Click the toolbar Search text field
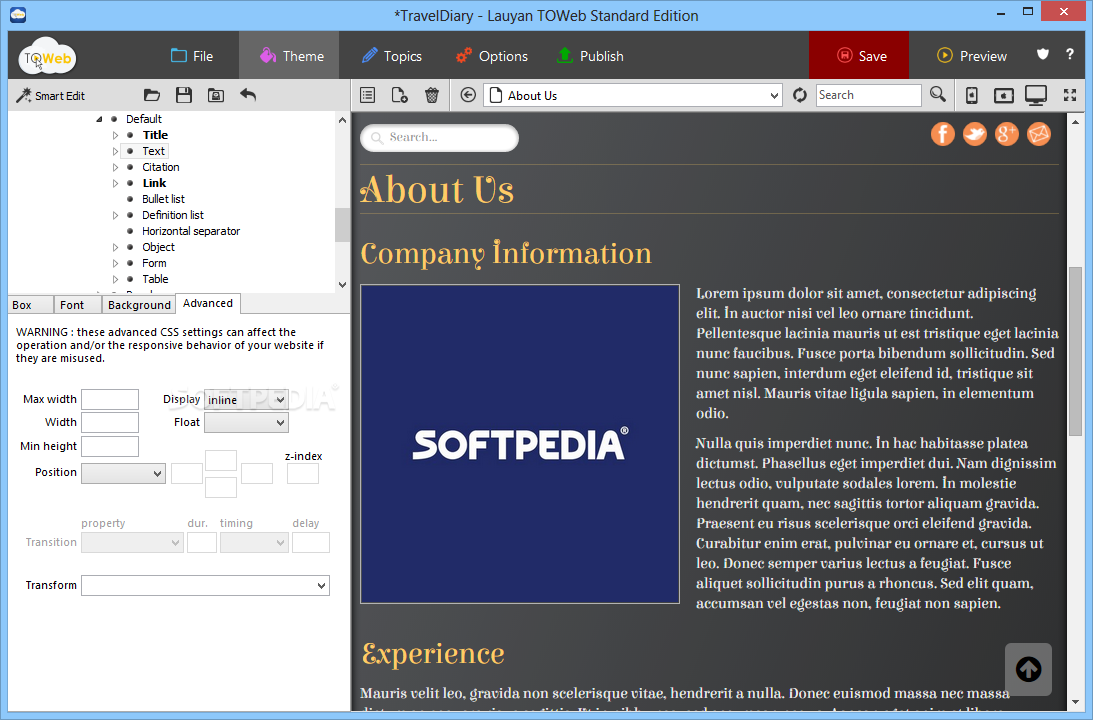1093x720 pixels. [x=869, y=95]
